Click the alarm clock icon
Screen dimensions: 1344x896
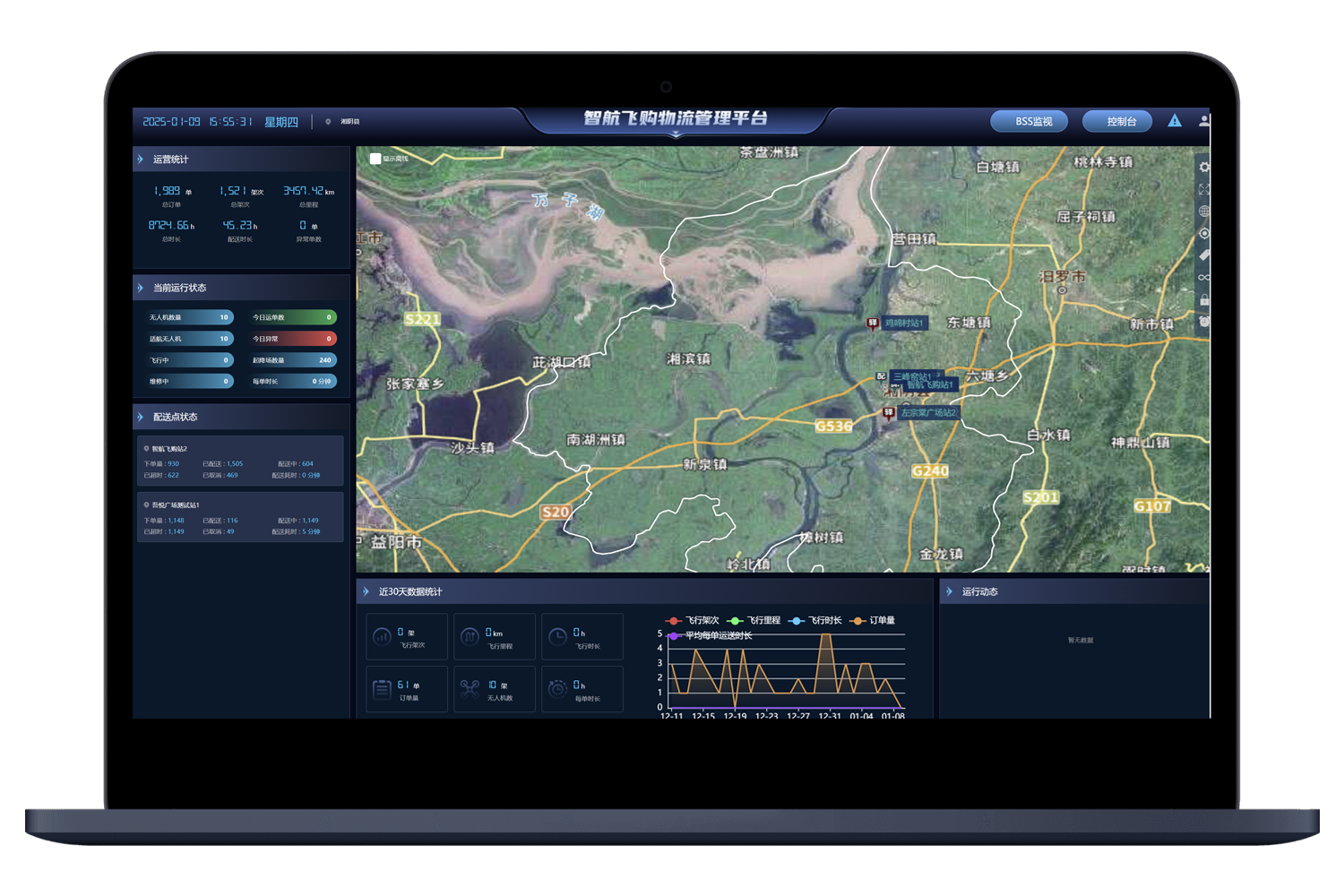[1203, 321]
